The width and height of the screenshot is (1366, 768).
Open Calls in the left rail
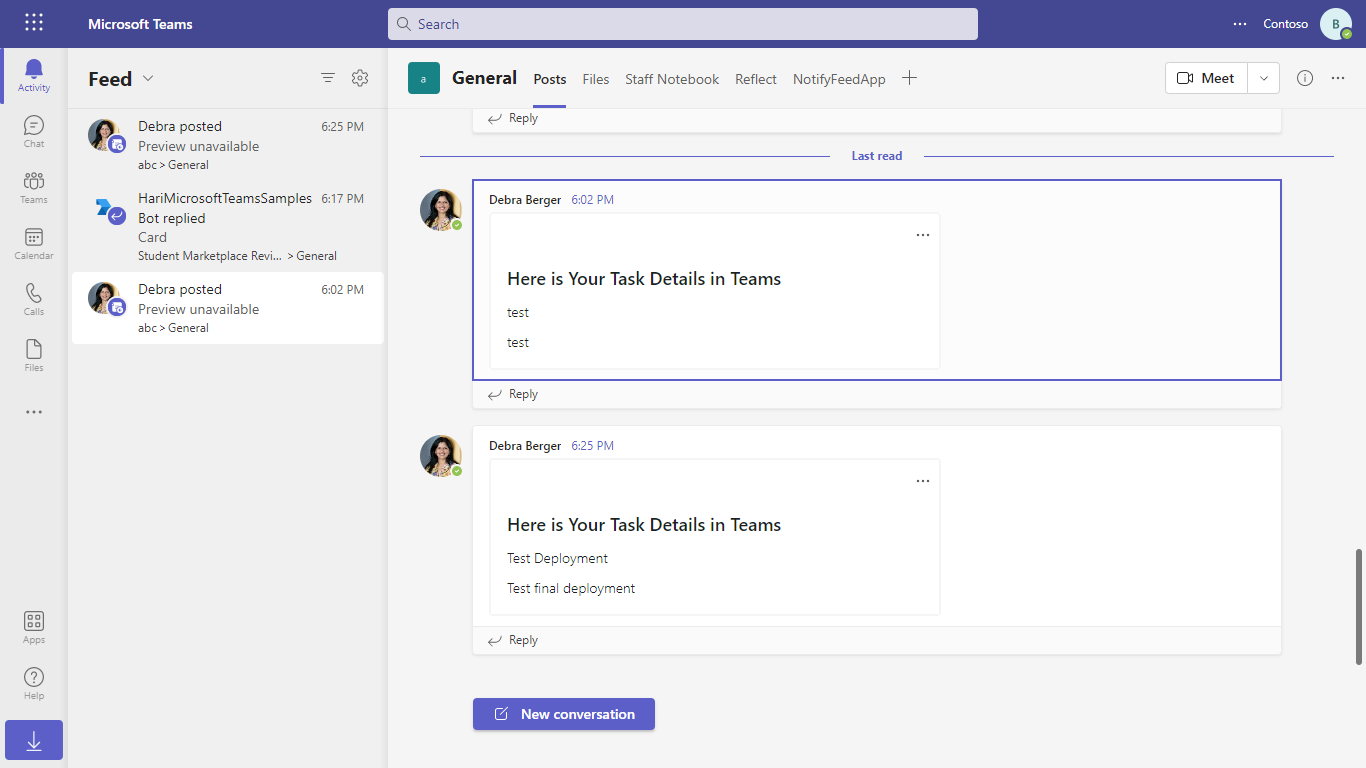pos(34,300)
